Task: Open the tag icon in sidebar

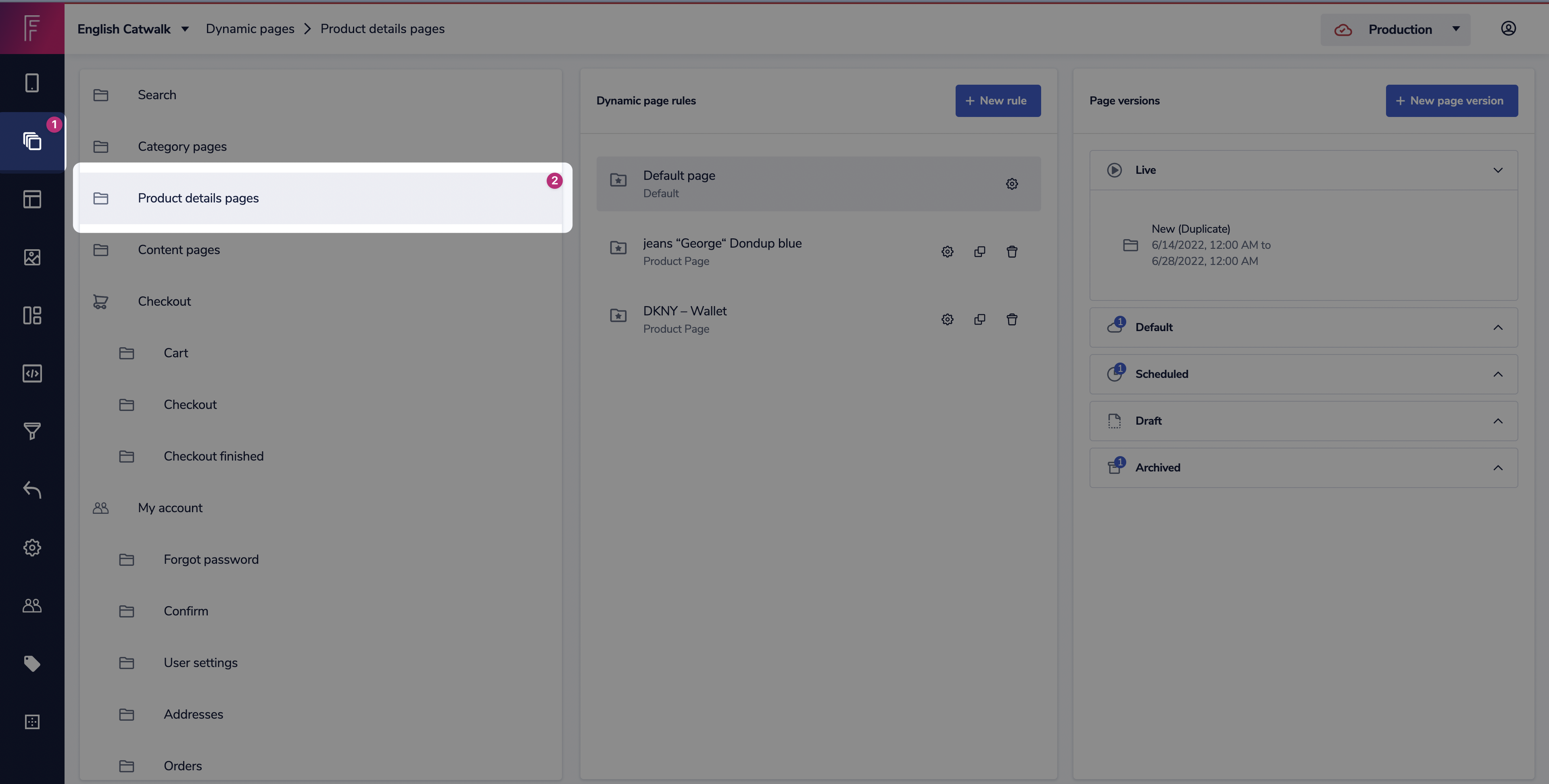Action: pos(32,663)
